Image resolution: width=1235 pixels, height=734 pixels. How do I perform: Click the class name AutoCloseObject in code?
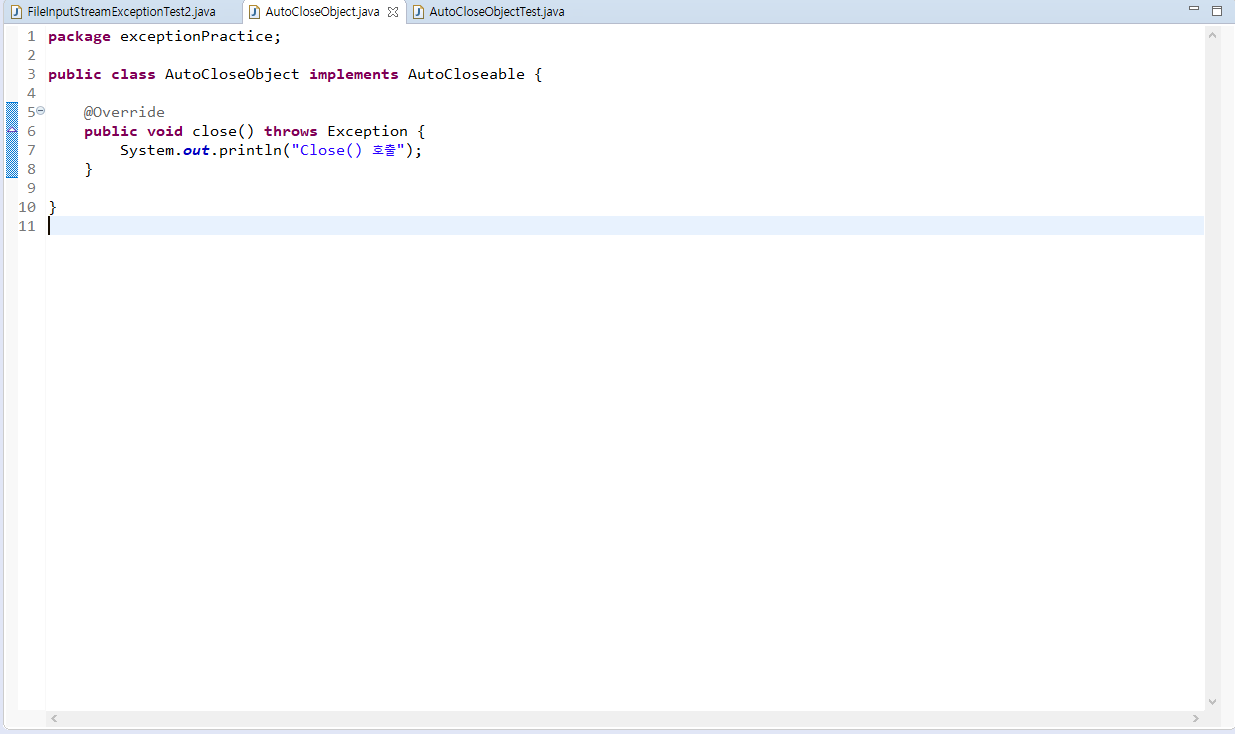[232, 74]
